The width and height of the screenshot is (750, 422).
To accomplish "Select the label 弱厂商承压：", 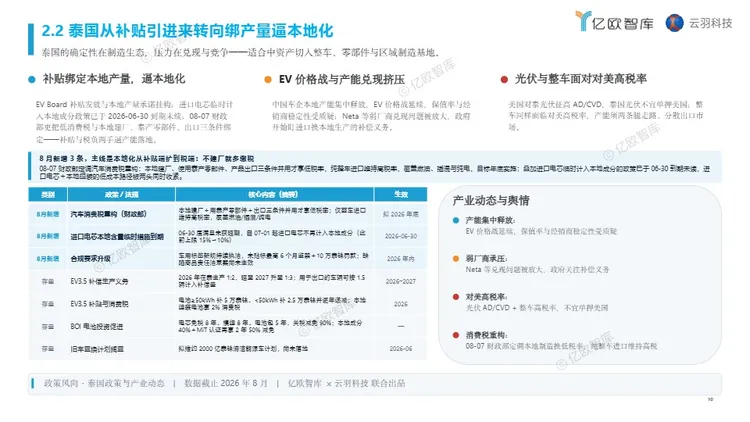I will (x=486, y=258).
